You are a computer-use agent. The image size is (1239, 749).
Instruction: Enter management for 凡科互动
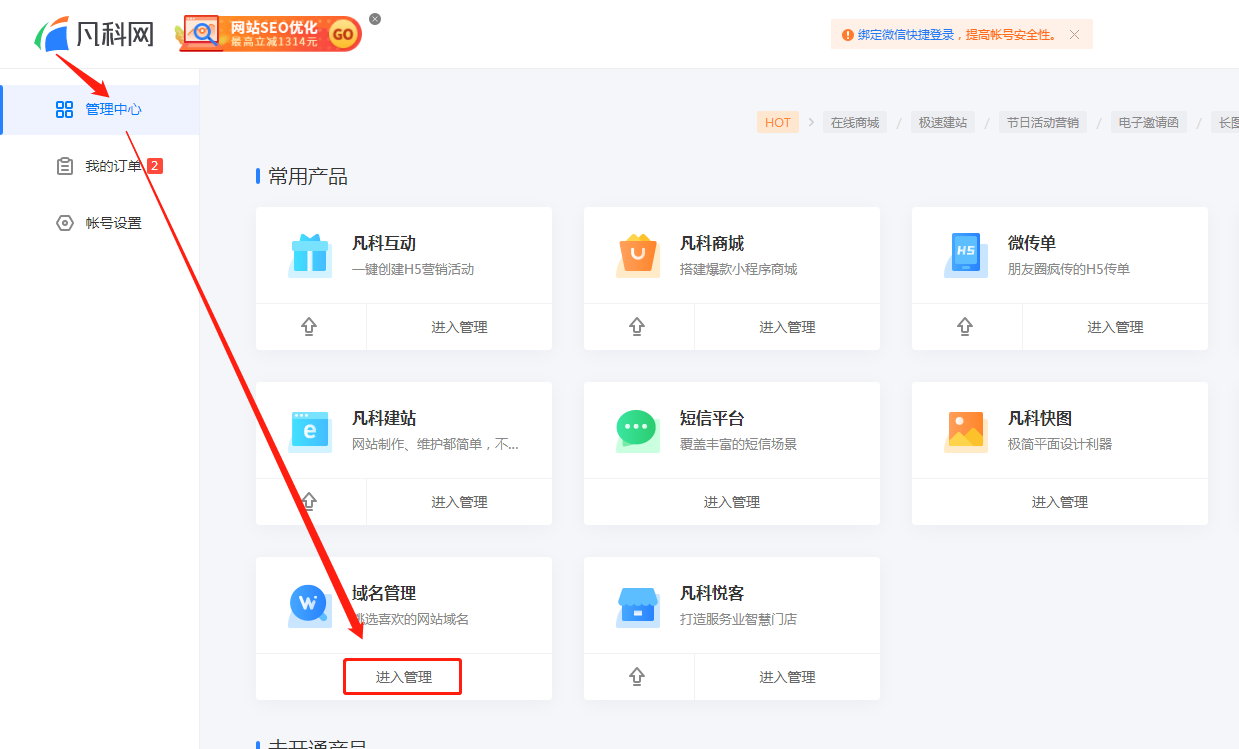(460, 327)
